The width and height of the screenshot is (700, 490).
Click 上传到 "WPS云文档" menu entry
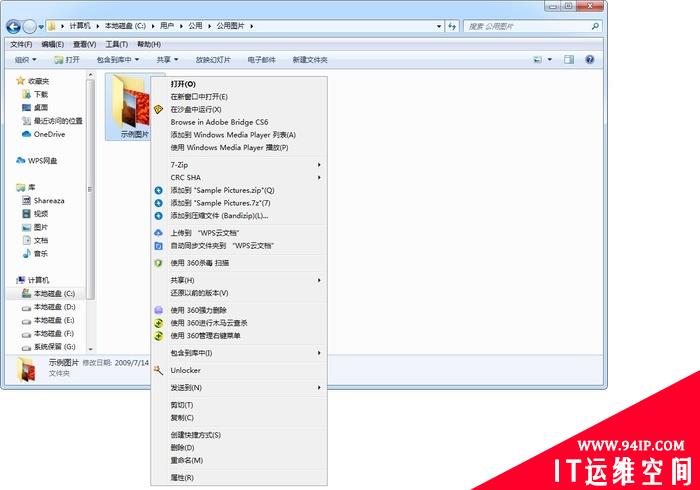239,233
